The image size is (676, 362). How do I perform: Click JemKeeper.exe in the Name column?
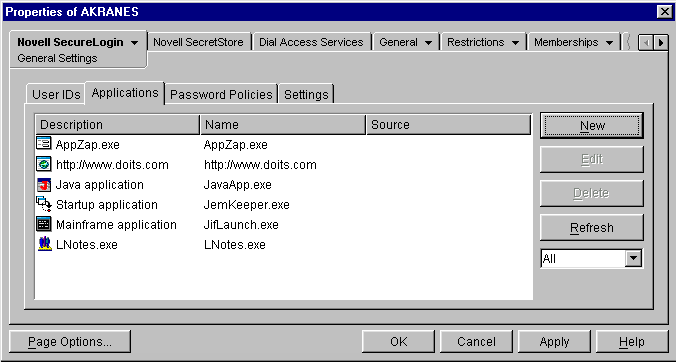246,205
